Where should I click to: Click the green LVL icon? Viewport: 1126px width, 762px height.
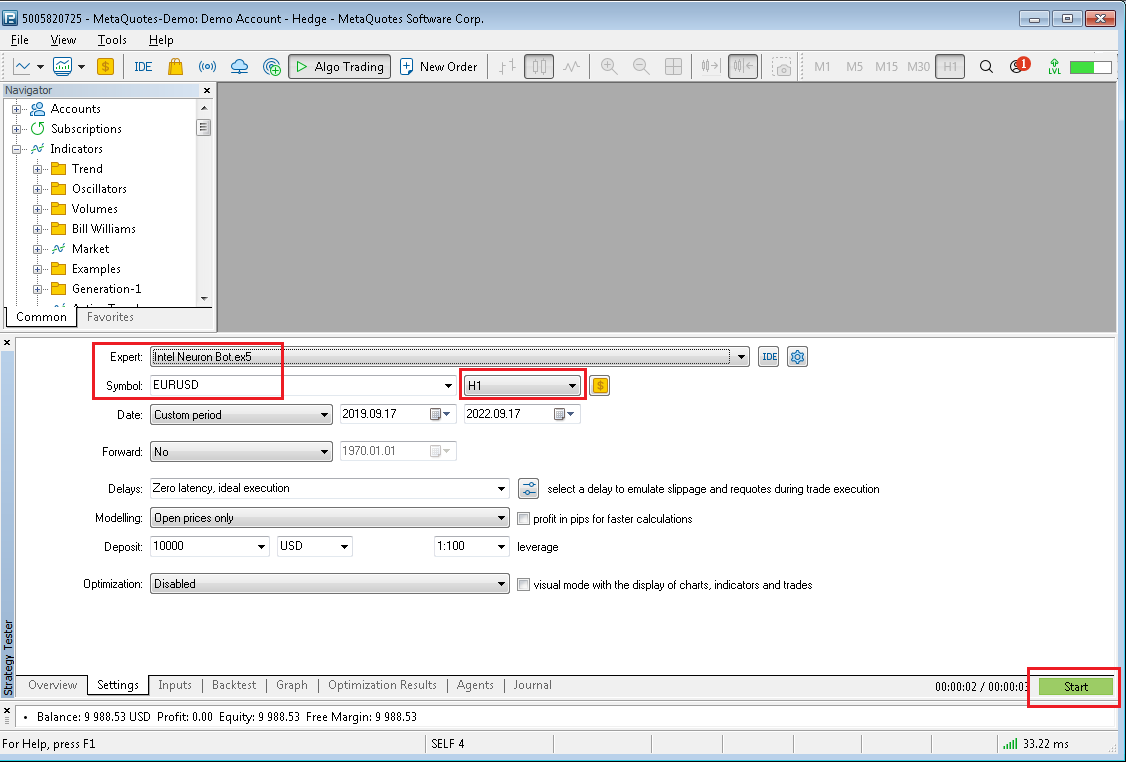[x=1054, y=67]
